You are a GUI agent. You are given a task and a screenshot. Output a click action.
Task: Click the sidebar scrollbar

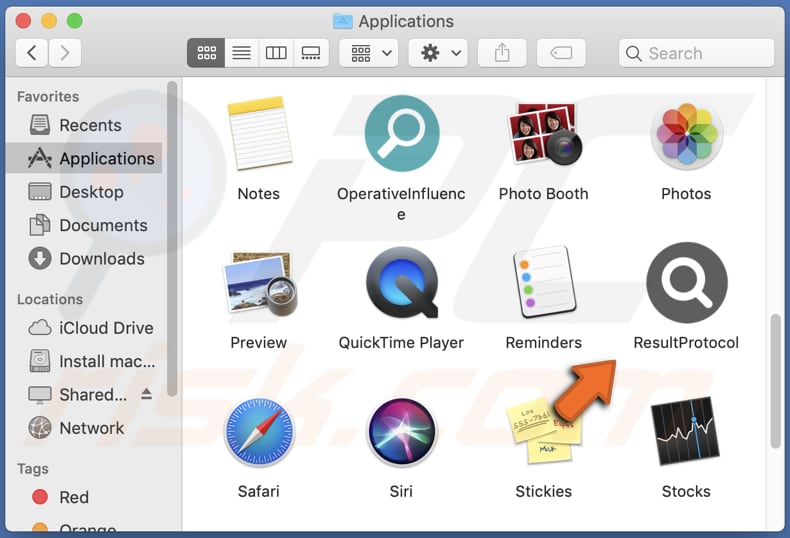pos(172,239)
